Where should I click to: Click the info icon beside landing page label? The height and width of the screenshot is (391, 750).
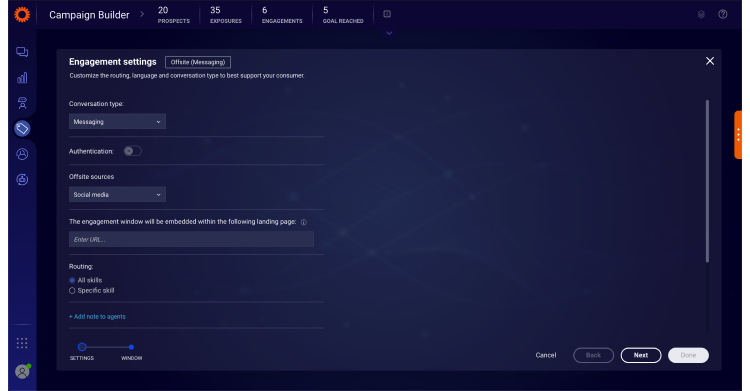point(304,222)
